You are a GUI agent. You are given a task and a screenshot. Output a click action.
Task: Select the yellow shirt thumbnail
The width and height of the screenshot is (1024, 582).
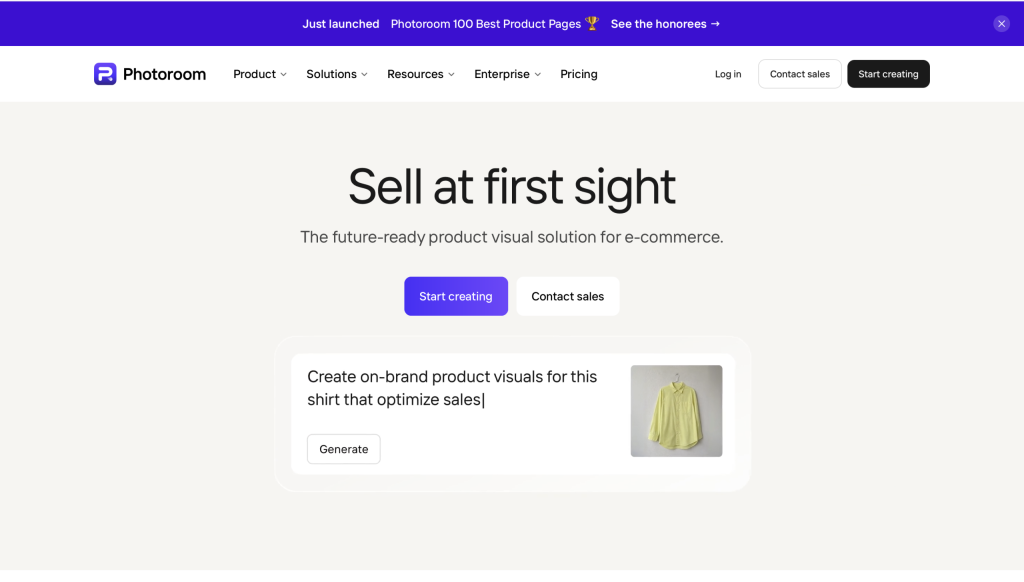pos(676,411)
